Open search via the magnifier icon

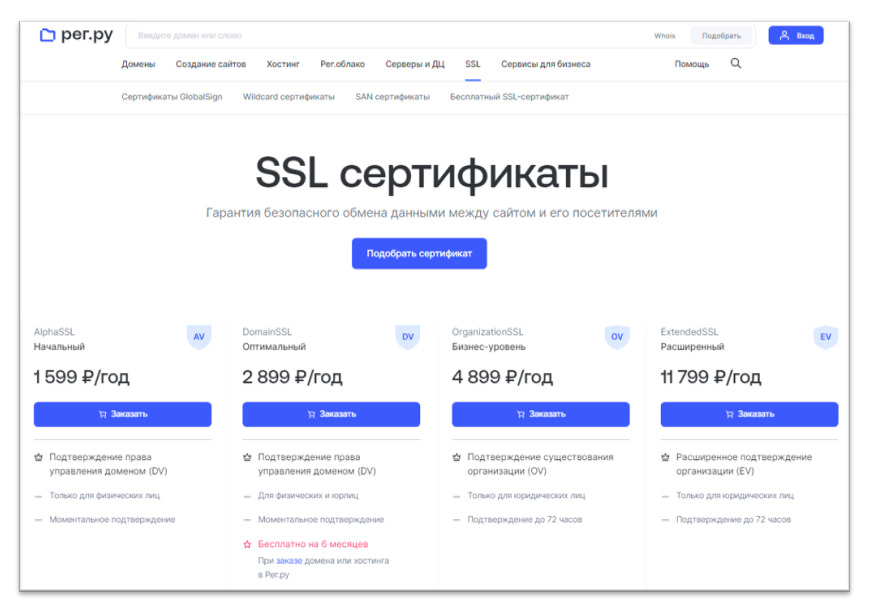[736, 64]
